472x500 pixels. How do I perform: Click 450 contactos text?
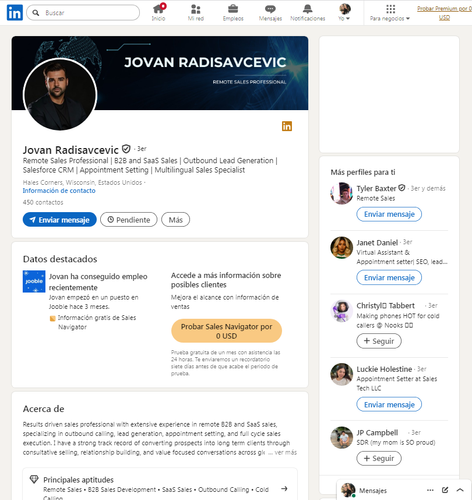coord(43,202)
